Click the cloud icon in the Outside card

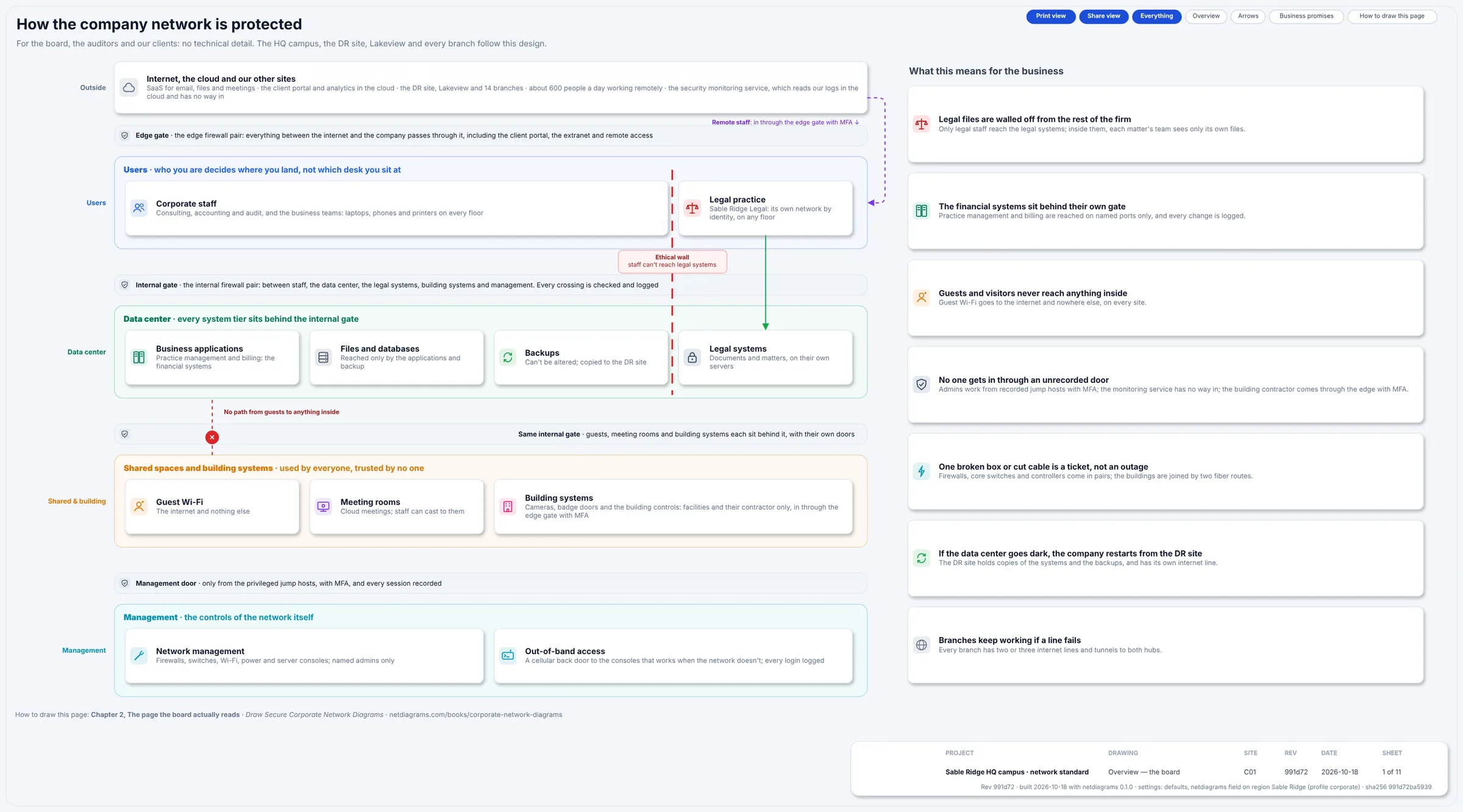click(129, 88)
